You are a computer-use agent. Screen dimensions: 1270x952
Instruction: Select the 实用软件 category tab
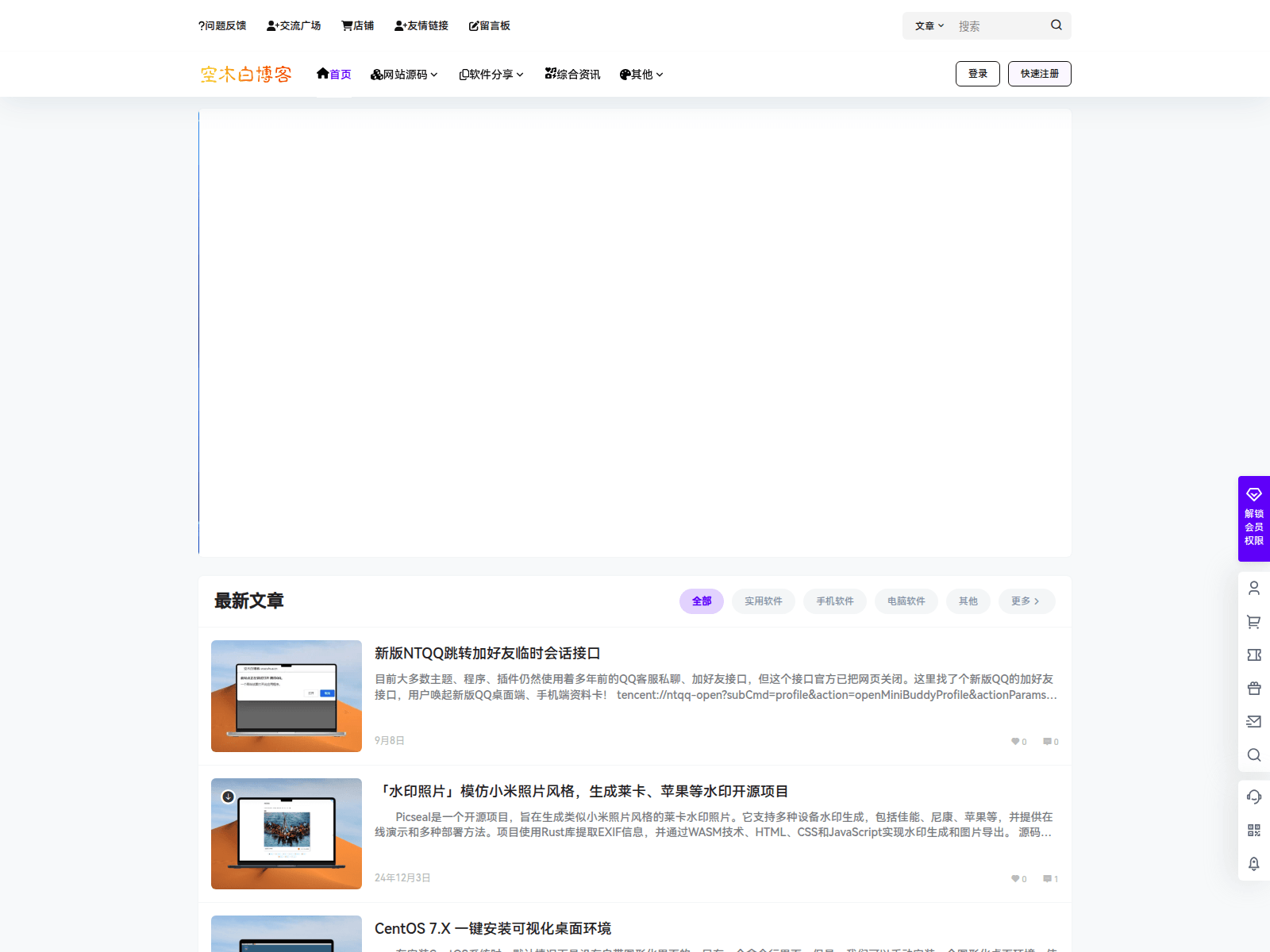[x=763, y=601]
